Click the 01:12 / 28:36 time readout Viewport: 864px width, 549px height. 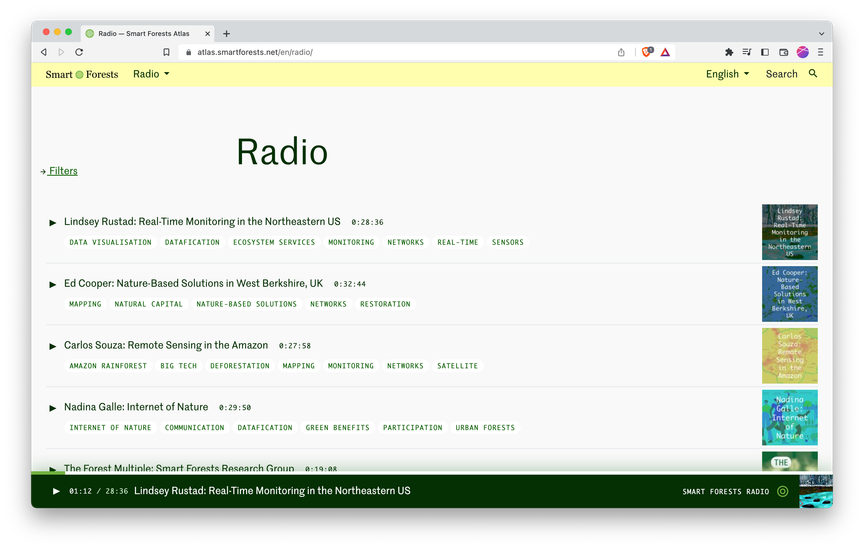pyautogui.click(x=99, y=491)
